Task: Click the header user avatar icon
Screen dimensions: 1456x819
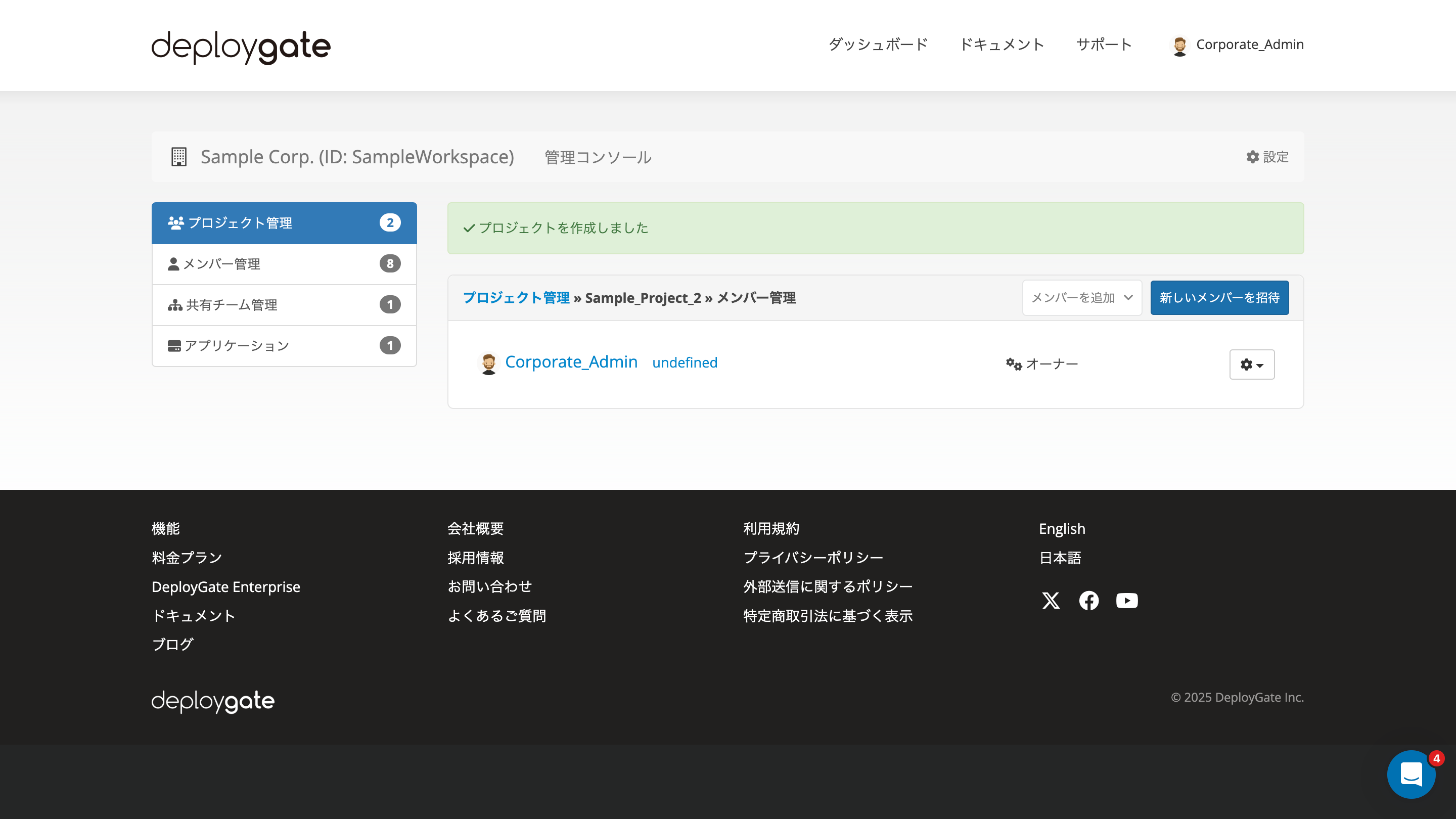Action: tap(1179, 46)
